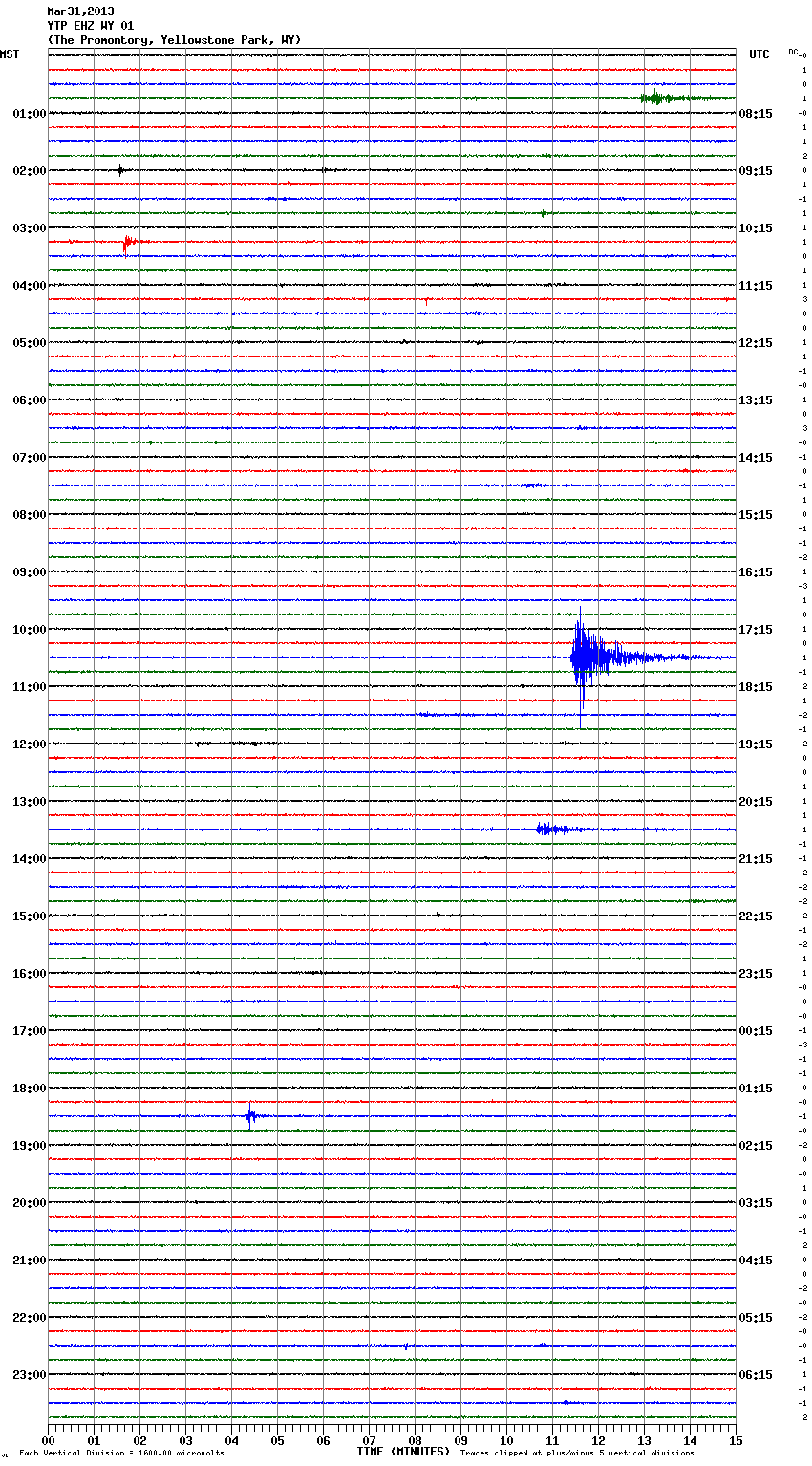Click the 23:15 UTC time label

(x=756, y=974)
